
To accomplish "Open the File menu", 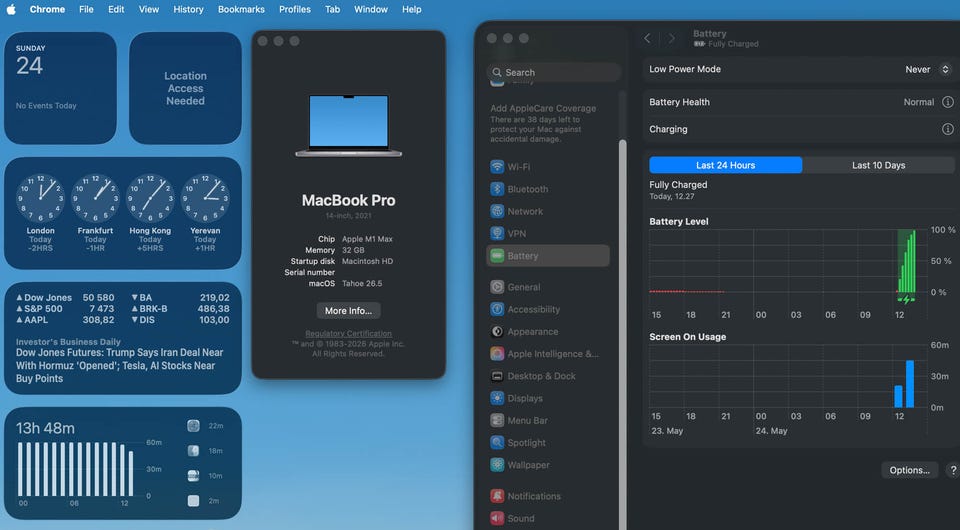I will click(86, 9).
